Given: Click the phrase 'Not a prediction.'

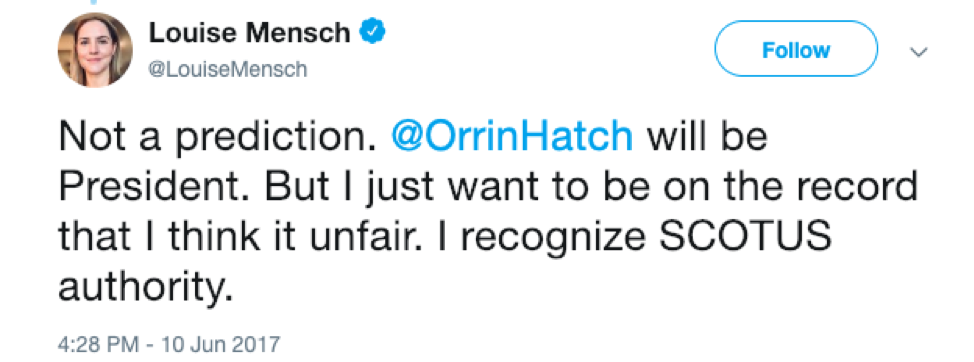Looking at the screenshot, I should click(219, 137).
